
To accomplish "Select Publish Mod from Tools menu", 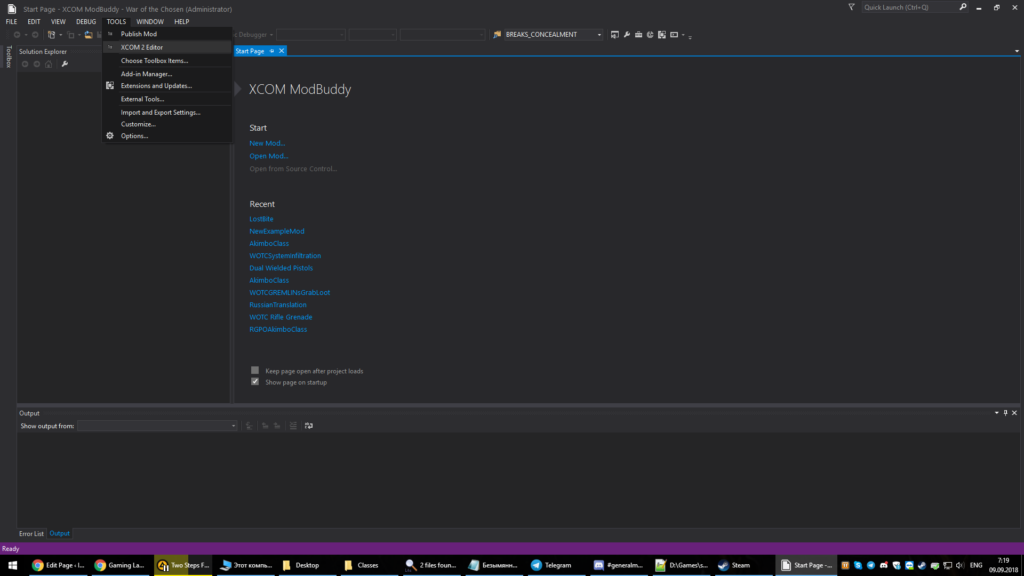I will pyautogui.click(x=167, y=34).
